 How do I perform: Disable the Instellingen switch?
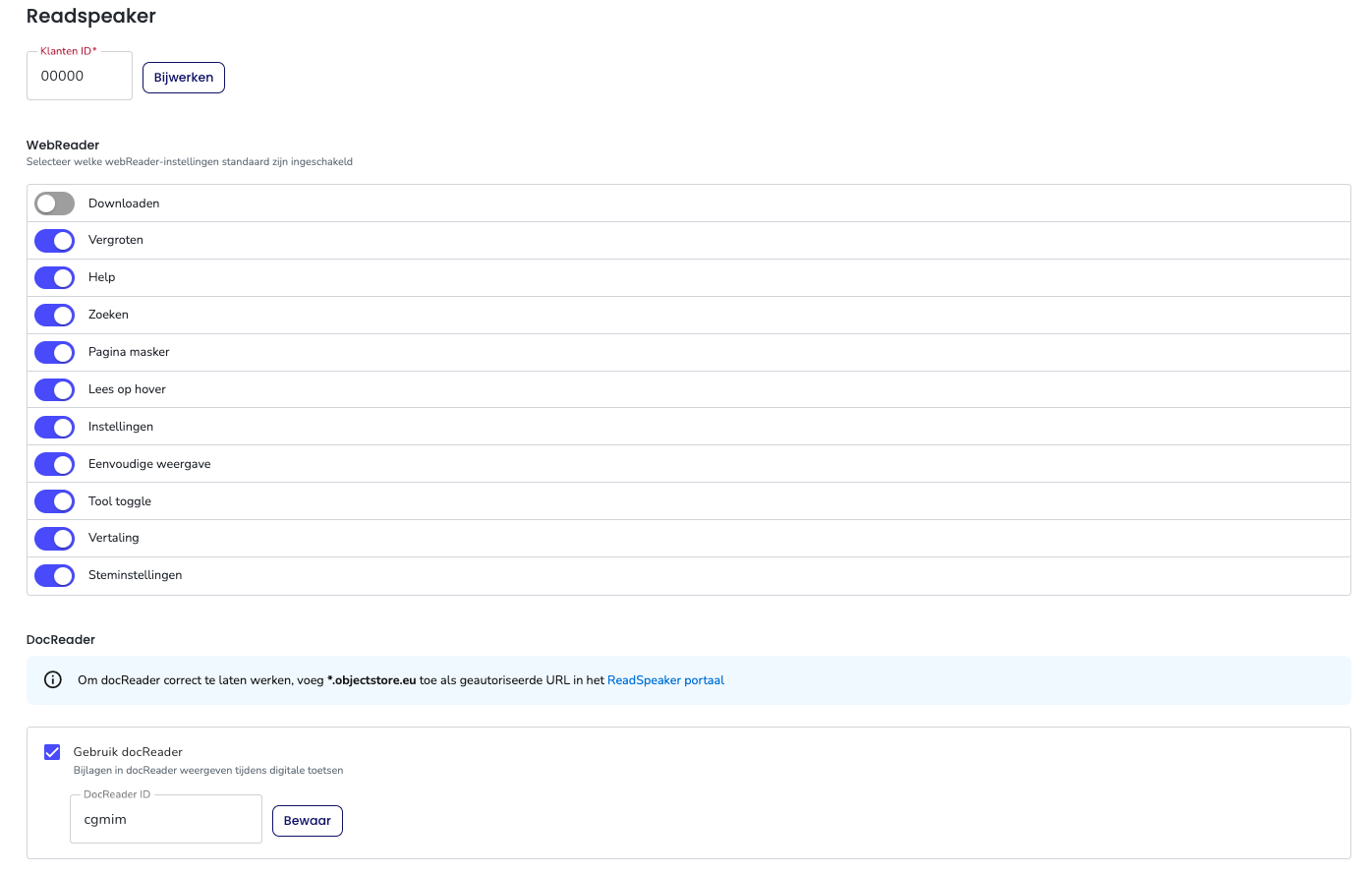[54, 428]
